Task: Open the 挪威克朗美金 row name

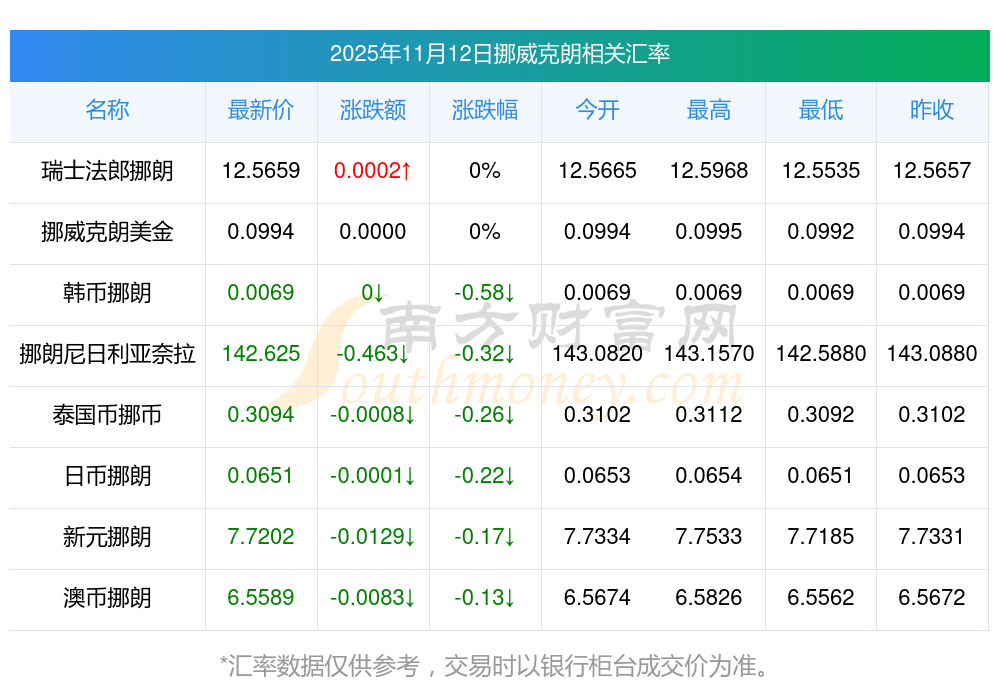Action: click(x=107, y=232)
